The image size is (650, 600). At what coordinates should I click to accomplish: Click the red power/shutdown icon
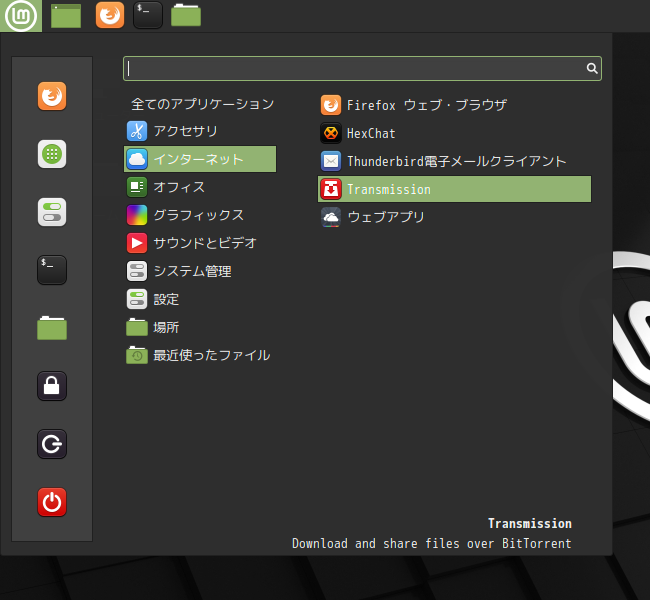(52, 502)
